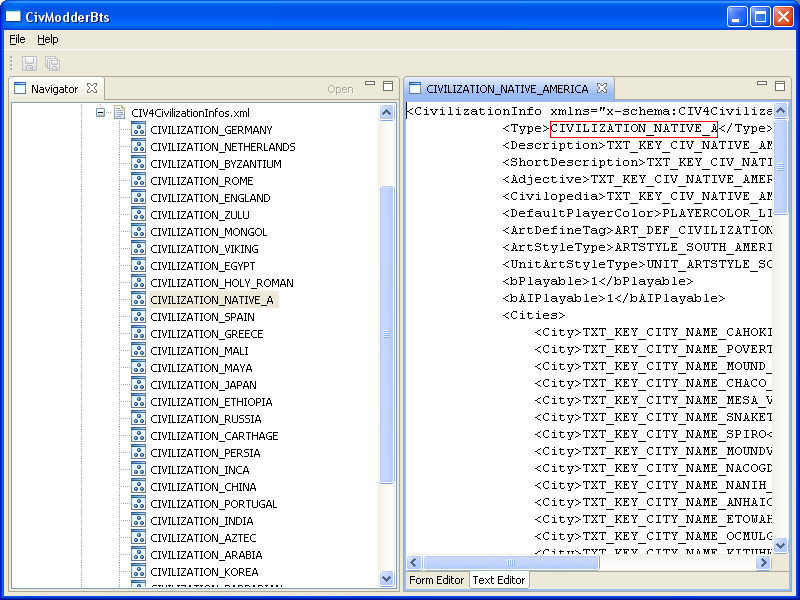Click the icon beside CIVILIZATION_NETHERLANDS
This screenshot has width=800, height=600.
point(138,146)
